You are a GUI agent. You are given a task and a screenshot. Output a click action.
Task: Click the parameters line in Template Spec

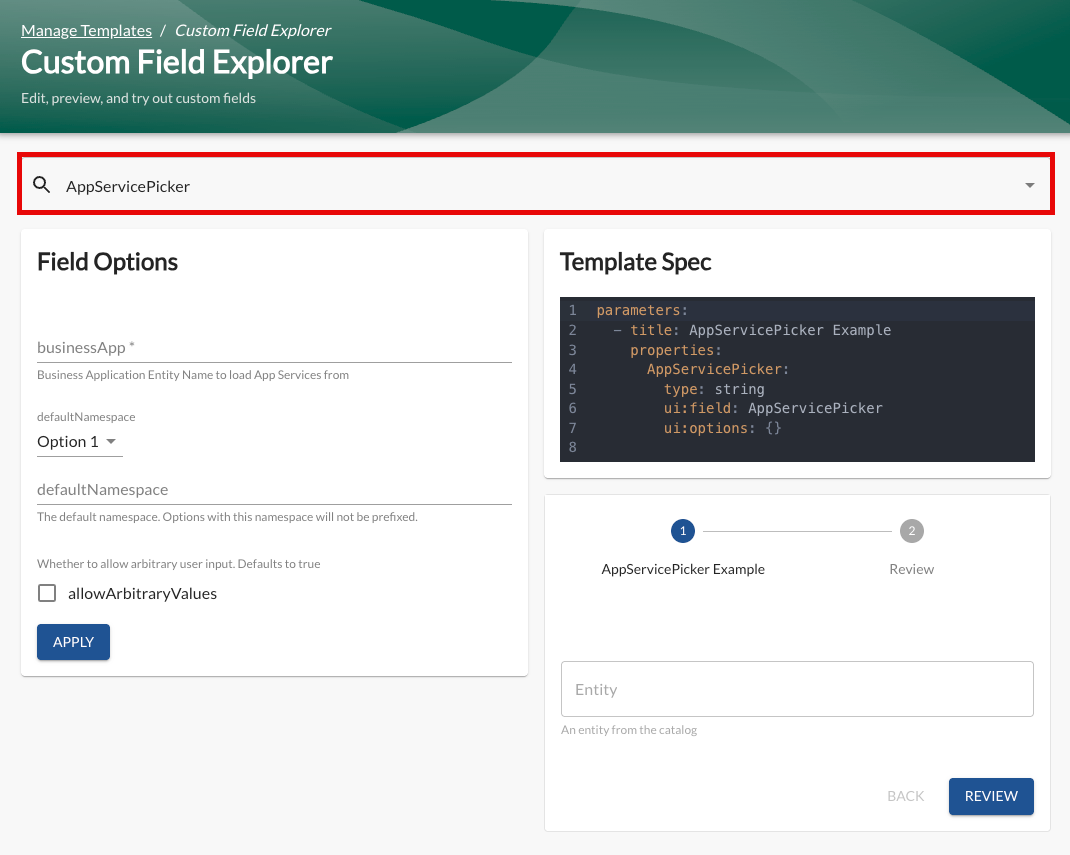642,311
